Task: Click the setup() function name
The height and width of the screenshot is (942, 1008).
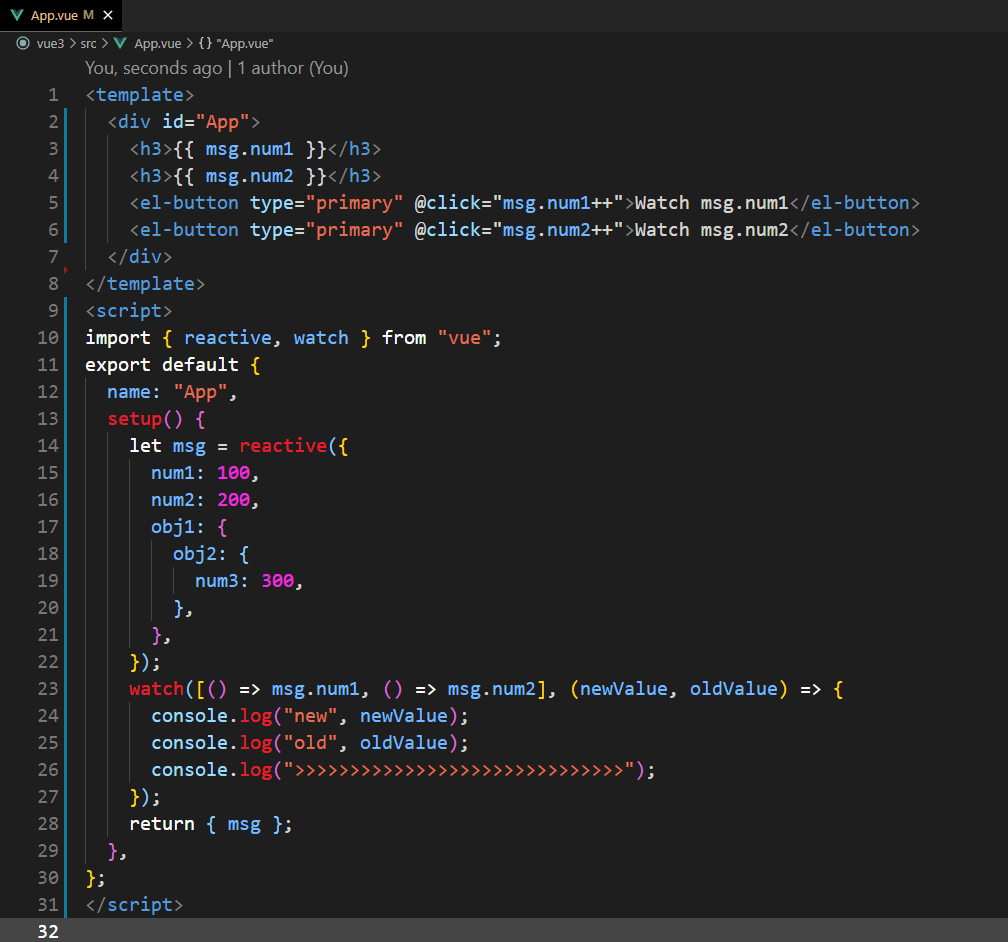Action: (134, 419)
